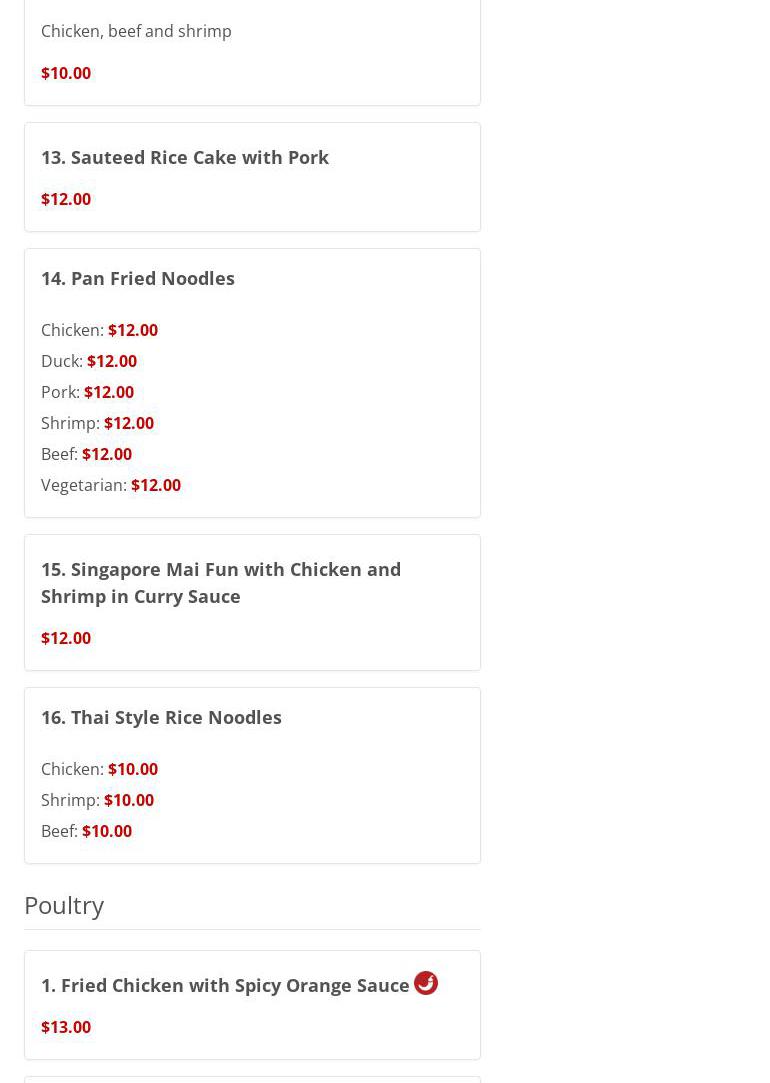Choose Chicken option for Pan Fried Noodles
Image resolution: width=770 pixels, height=1083 pixels.
(x=99, y=330)
